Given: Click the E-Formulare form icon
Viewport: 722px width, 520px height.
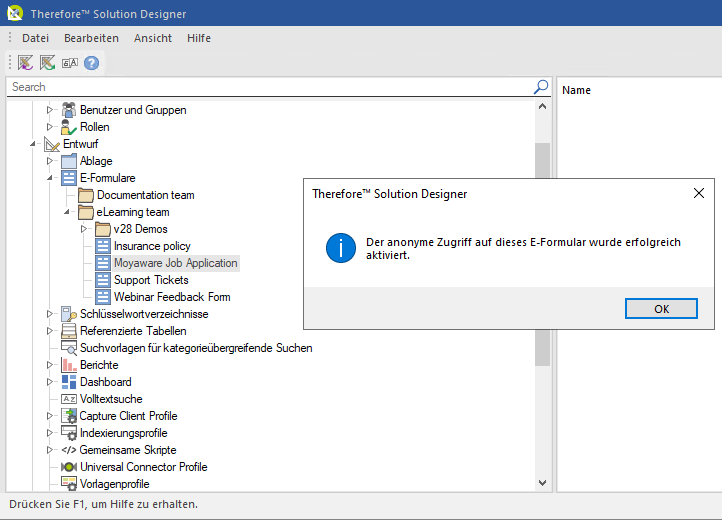Looking at the screenshot, I should pyautogui.click(x=69, y=178).
